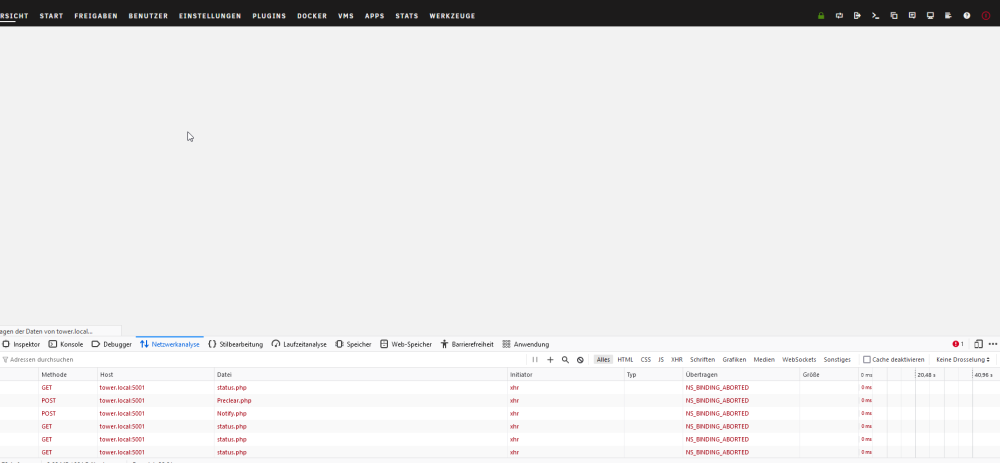Toggle responsive design mode icon
Image resolution: width=1000 pixels, height=463 pixels.
tap(978, 344)
